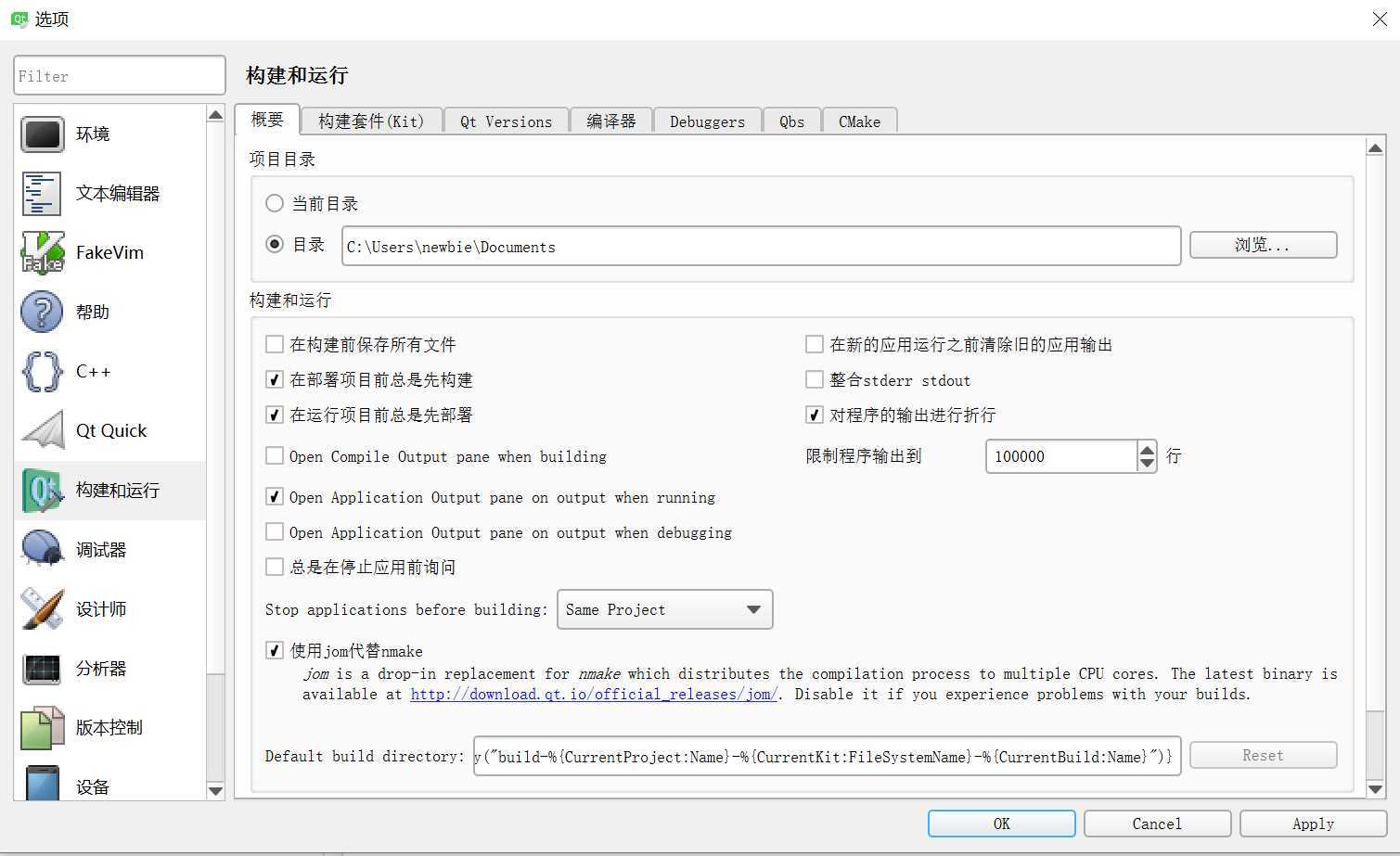The image size is (1400, 856).
Task: Click sidebar scrollbar up arrow
Action: click(215, 115)
